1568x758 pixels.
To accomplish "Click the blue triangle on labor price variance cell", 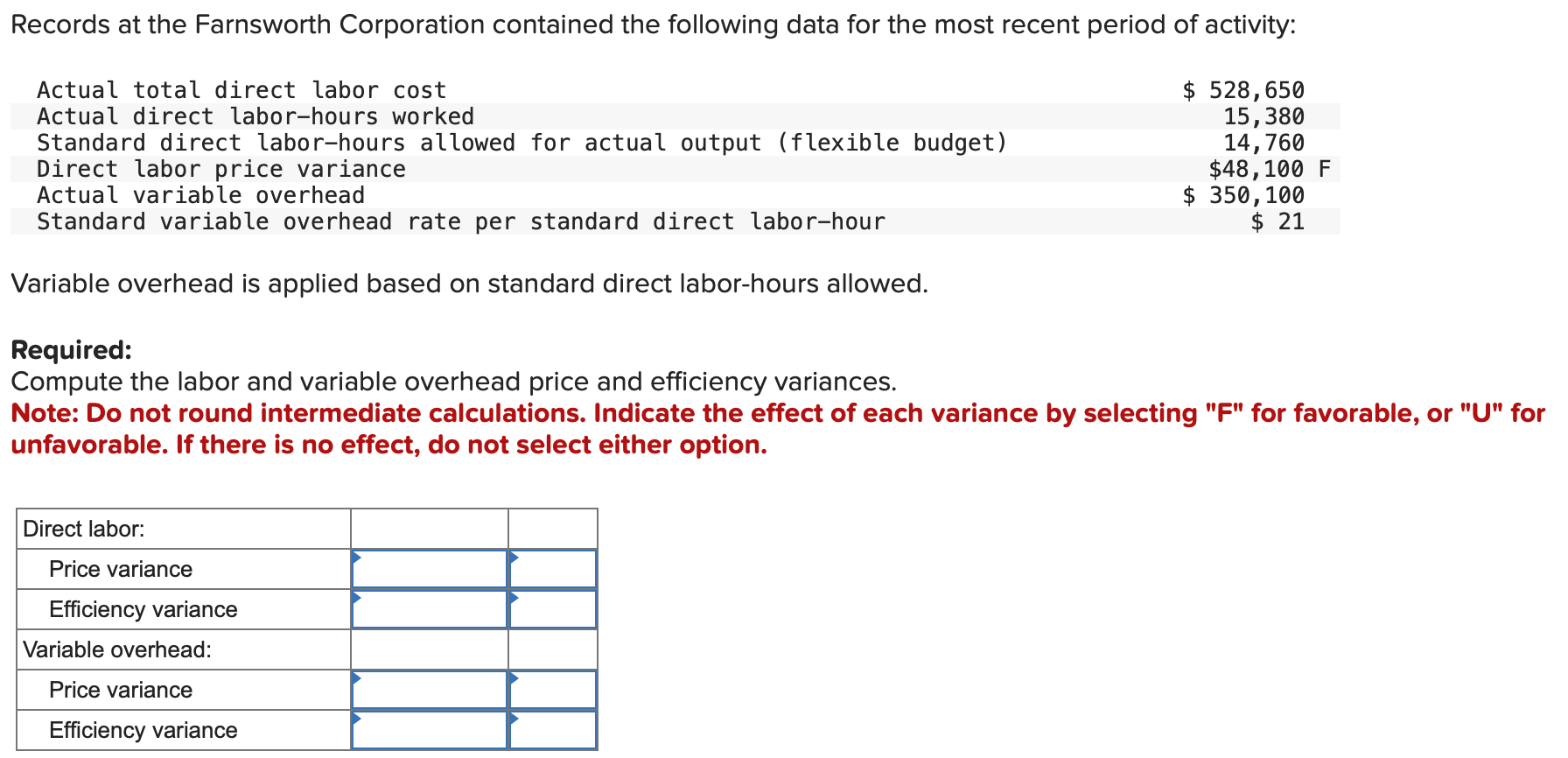I will point(355,558).
